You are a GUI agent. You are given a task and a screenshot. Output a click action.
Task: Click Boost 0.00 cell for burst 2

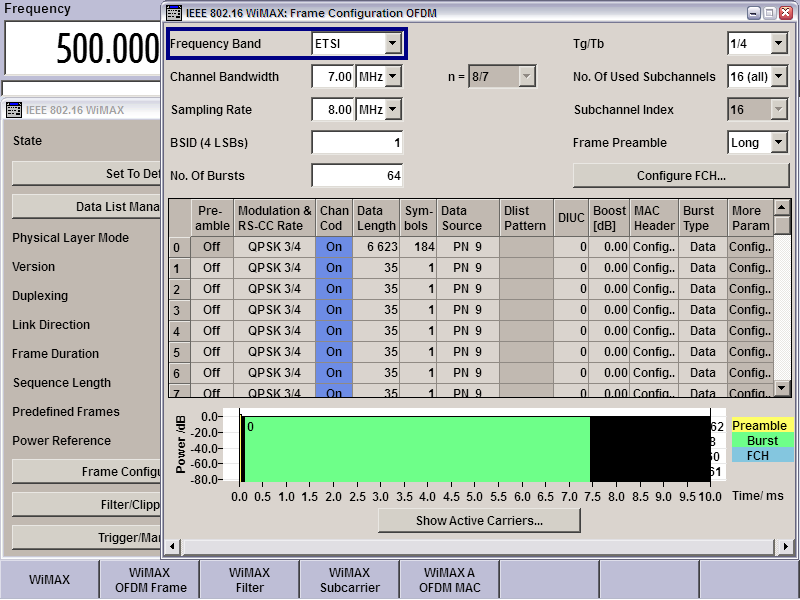click(x=609, y=289)
